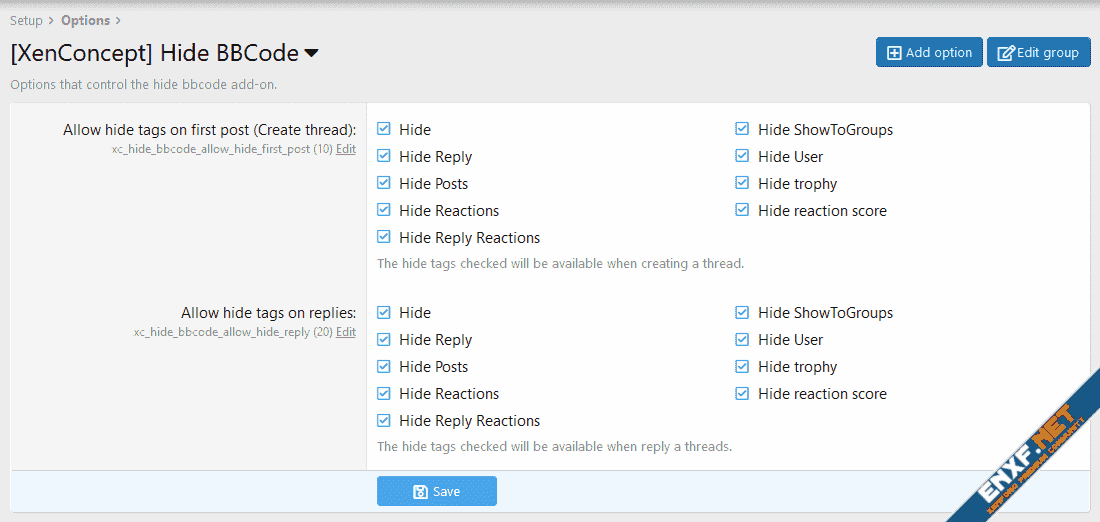The height and width of the screenshot is (522, 1100).
Task: Uncheck Hide Posts in replies section
Action: (x=384, y=367)
